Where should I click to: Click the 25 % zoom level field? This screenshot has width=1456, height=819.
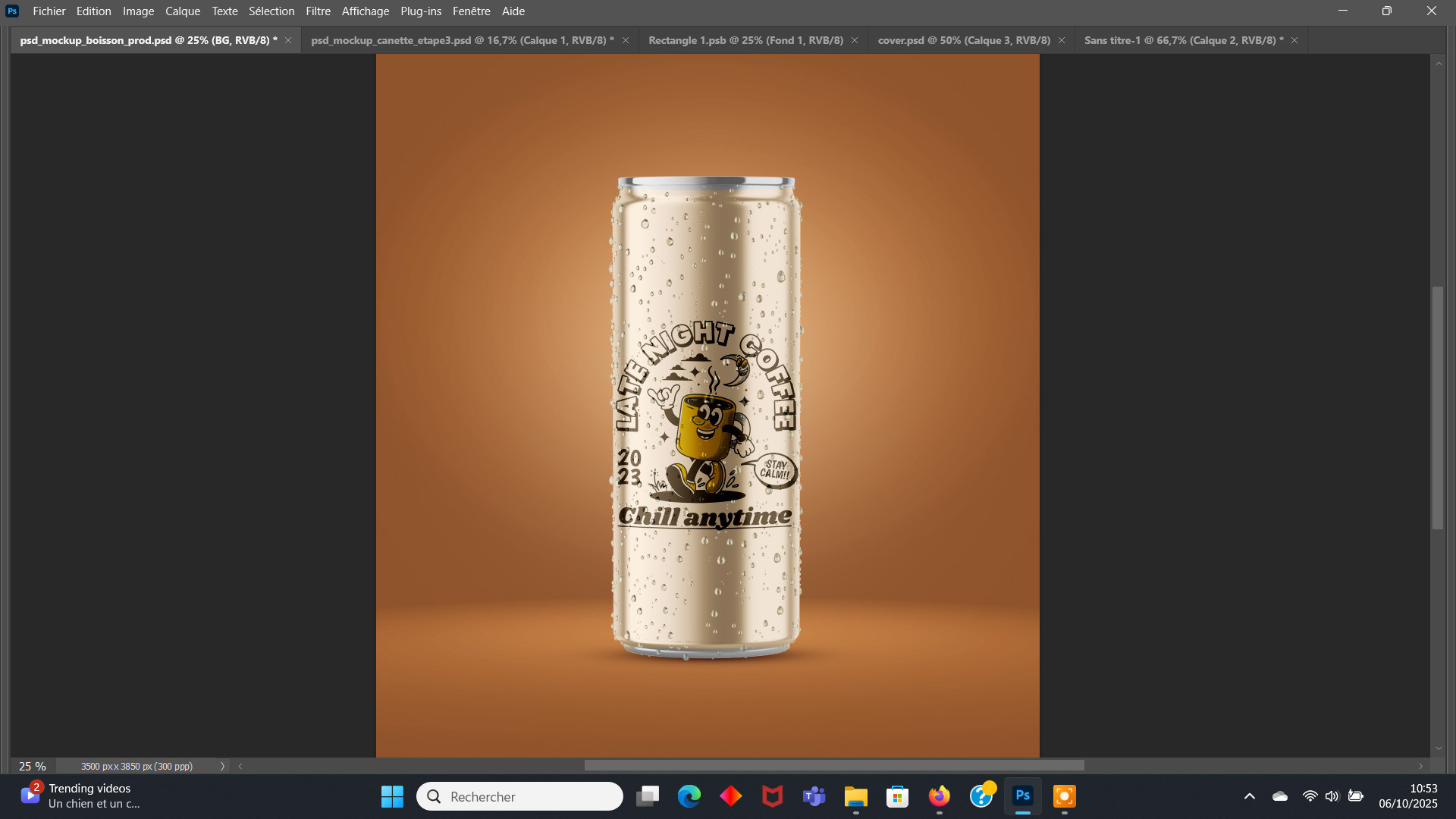[33, 767]
